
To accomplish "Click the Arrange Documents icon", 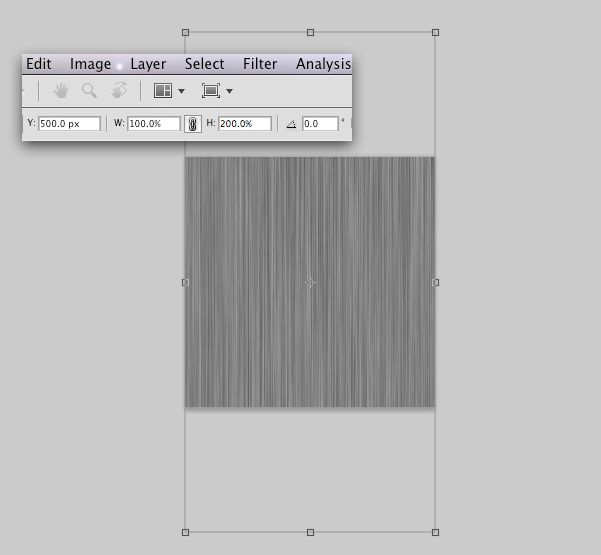I will 163,91.
